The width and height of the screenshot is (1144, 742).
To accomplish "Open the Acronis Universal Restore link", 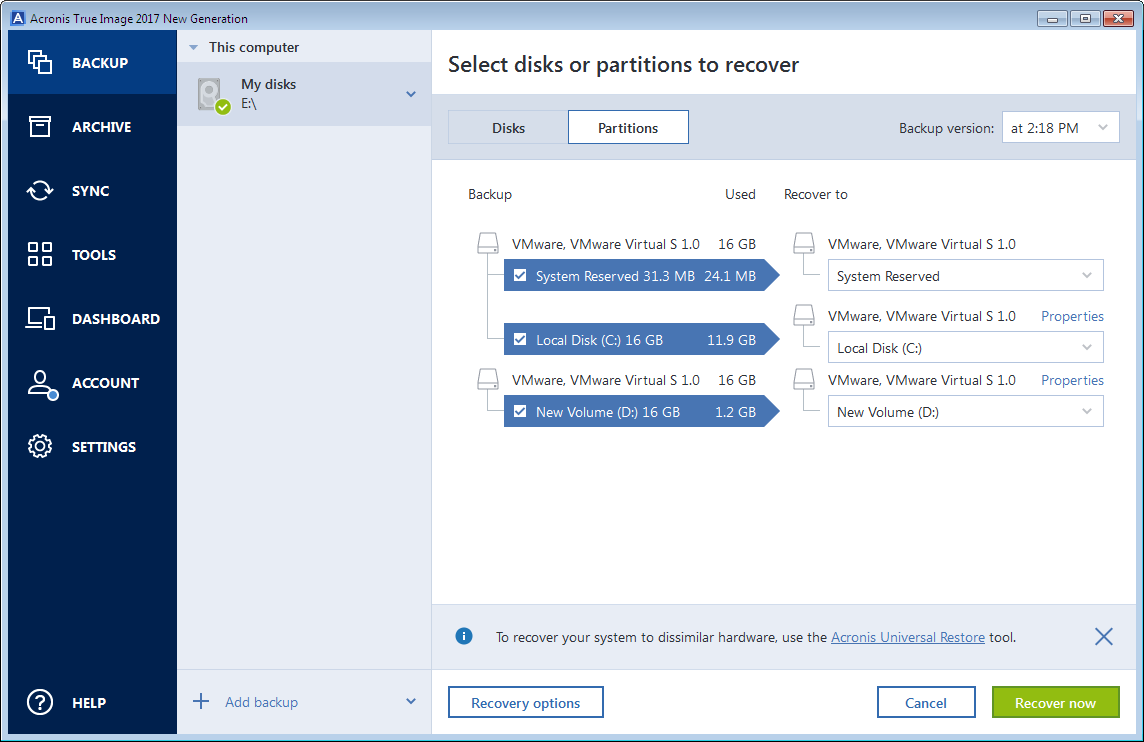I will (907, 637).
